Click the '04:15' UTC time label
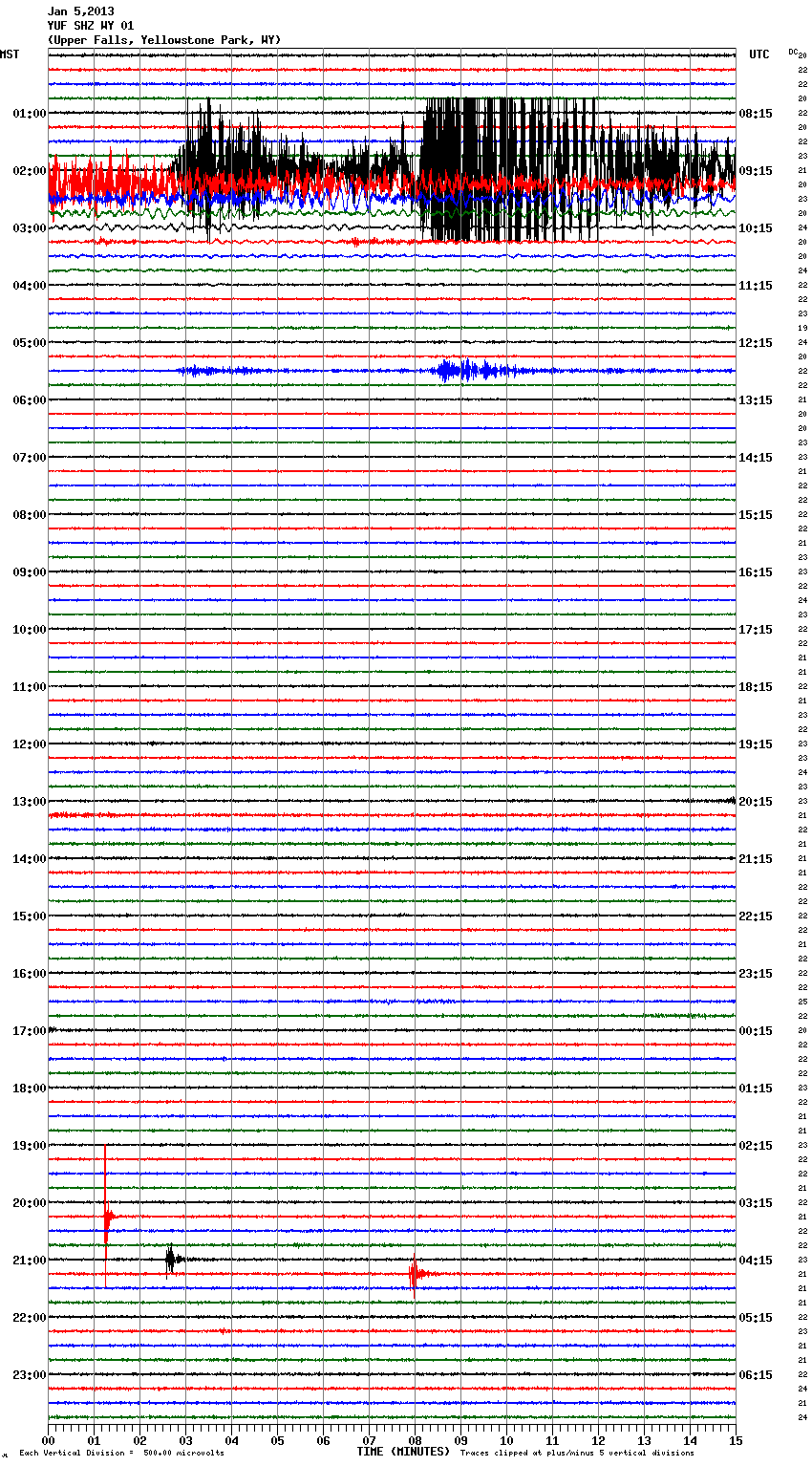This screenshot has width=812, height=1466. (x=756, y=1261)
